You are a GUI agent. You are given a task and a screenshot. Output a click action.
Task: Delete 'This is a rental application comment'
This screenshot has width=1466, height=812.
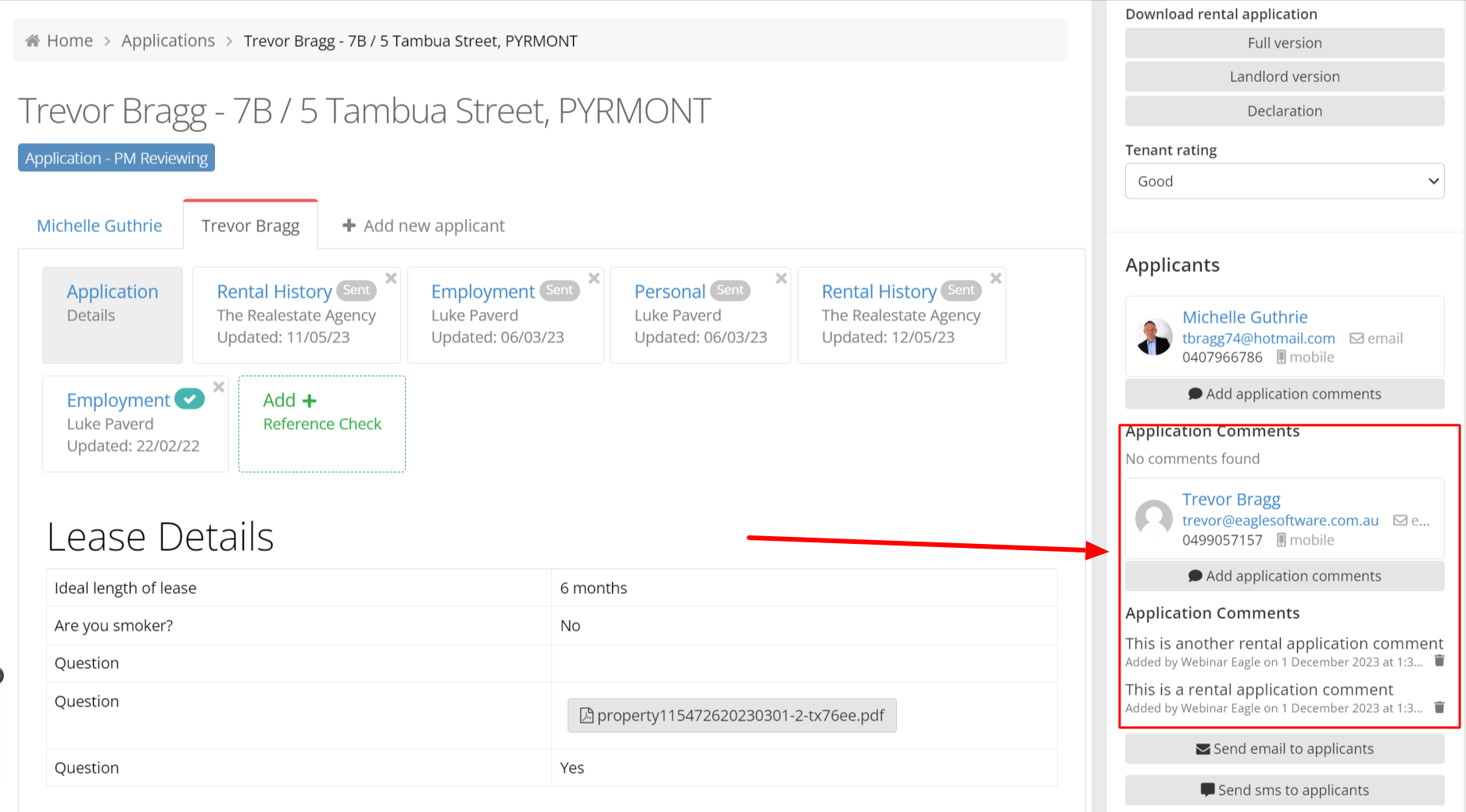click(1439, 707)
